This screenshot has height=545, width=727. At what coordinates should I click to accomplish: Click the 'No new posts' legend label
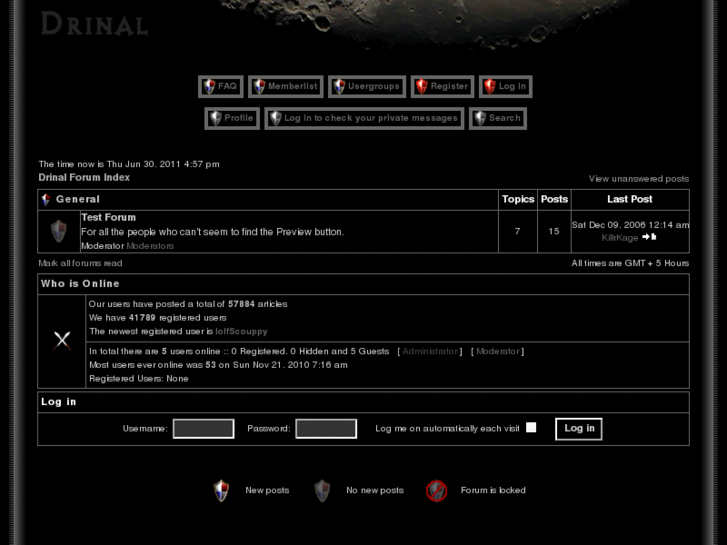point(375,490)
